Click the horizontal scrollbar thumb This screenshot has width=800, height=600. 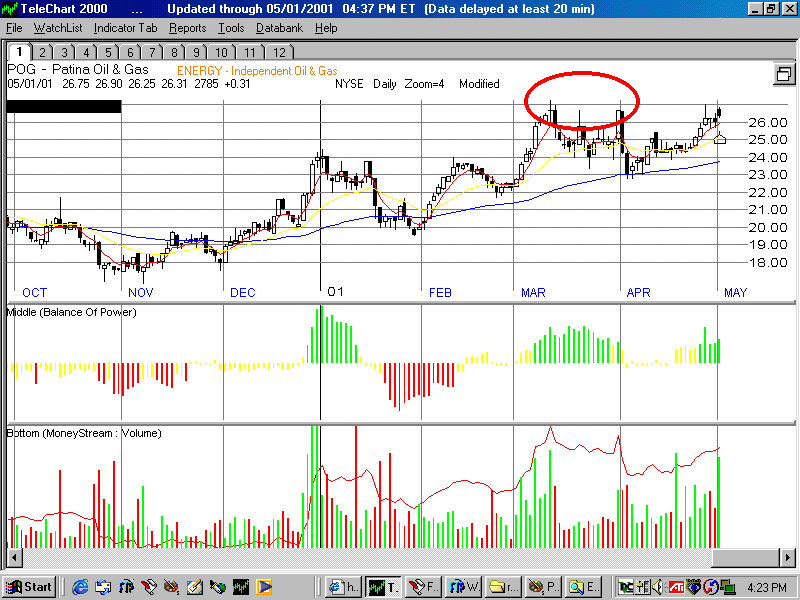pyautogui.click(x=746, y=557)
